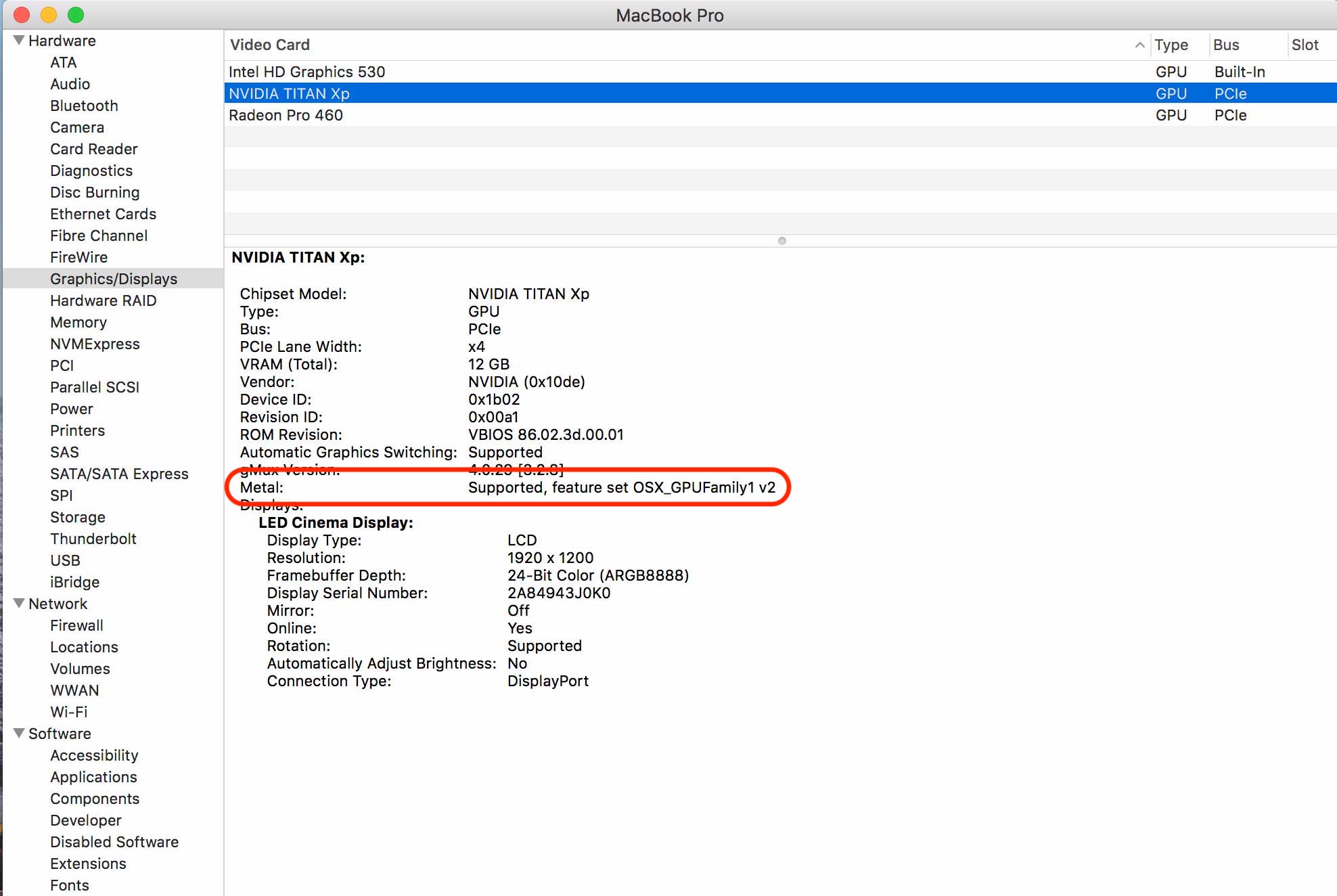
Task: Open Locations under Network
Action: pyautogui.click(x=84, y=647)
